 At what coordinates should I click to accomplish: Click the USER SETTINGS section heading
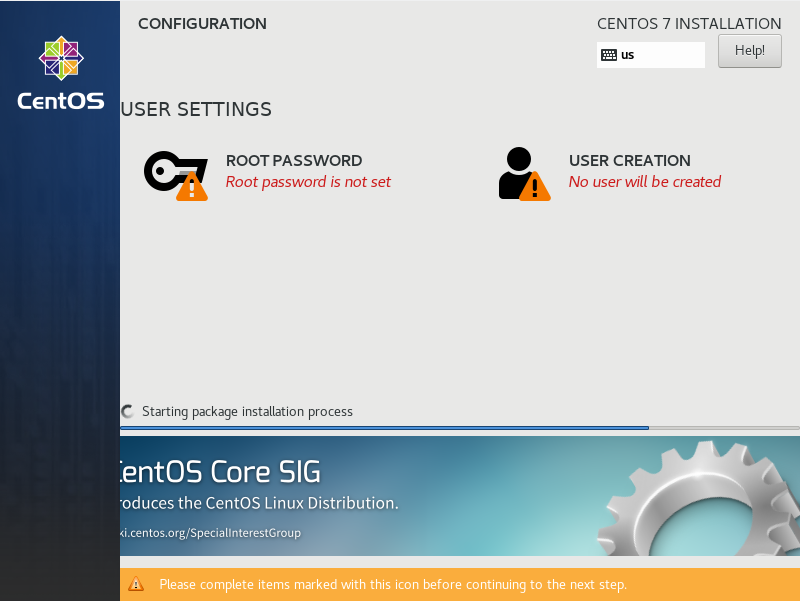pos(195,109)
